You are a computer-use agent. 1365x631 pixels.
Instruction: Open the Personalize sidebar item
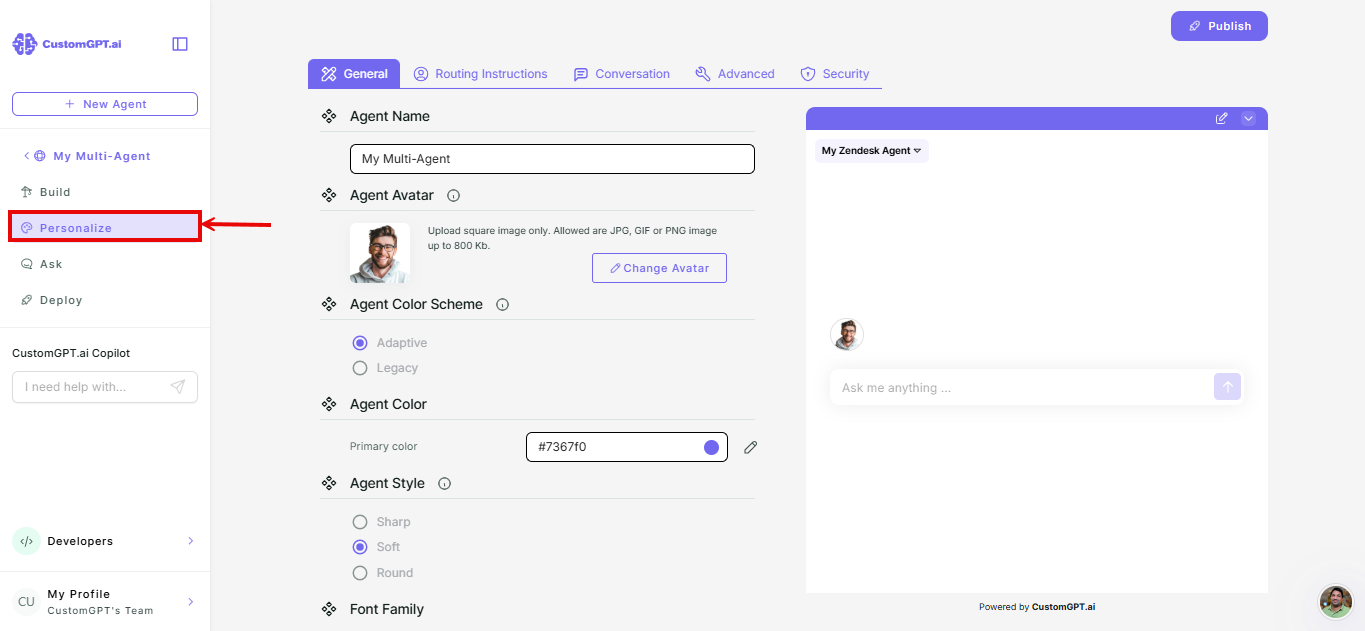coord(106,228)
